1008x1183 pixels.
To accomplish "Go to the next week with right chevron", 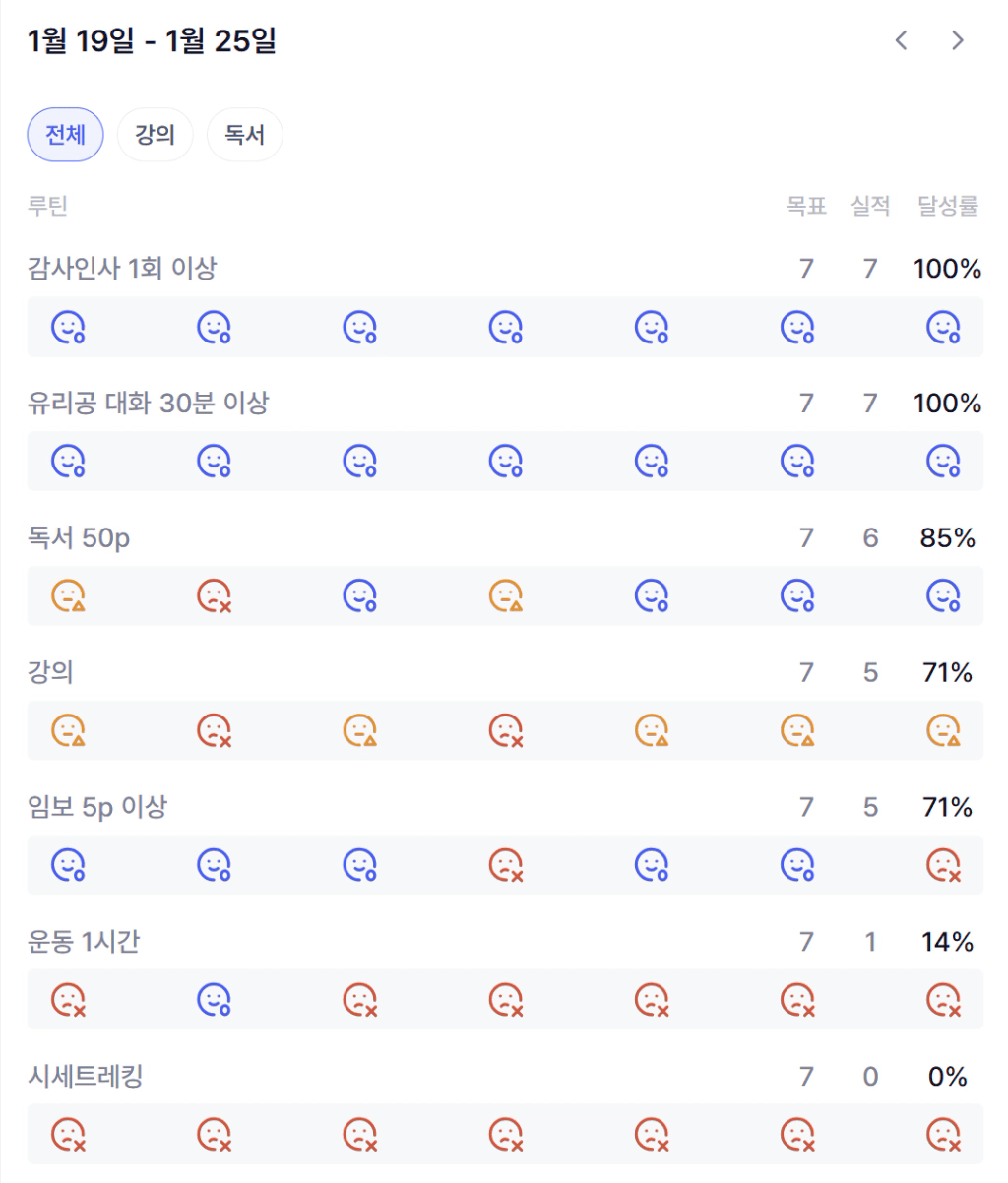I will [957, 40].
